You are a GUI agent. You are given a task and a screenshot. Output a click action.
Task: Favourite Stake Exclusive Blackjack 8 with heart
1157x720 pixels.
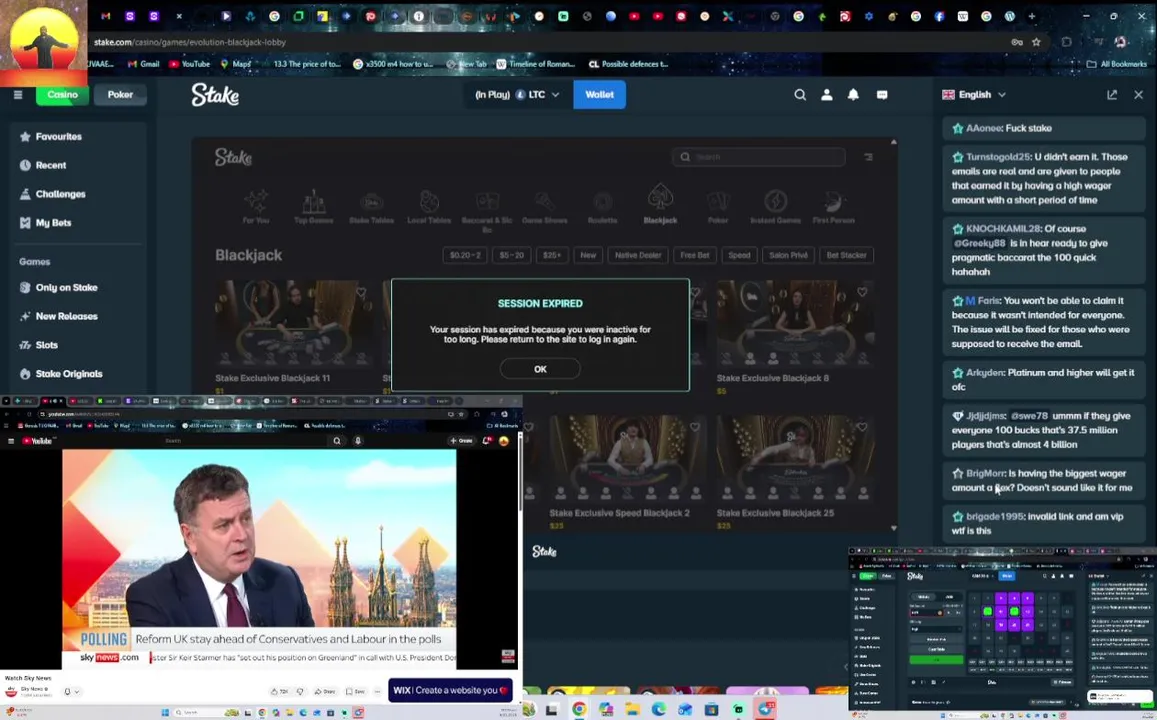(862, 292)
